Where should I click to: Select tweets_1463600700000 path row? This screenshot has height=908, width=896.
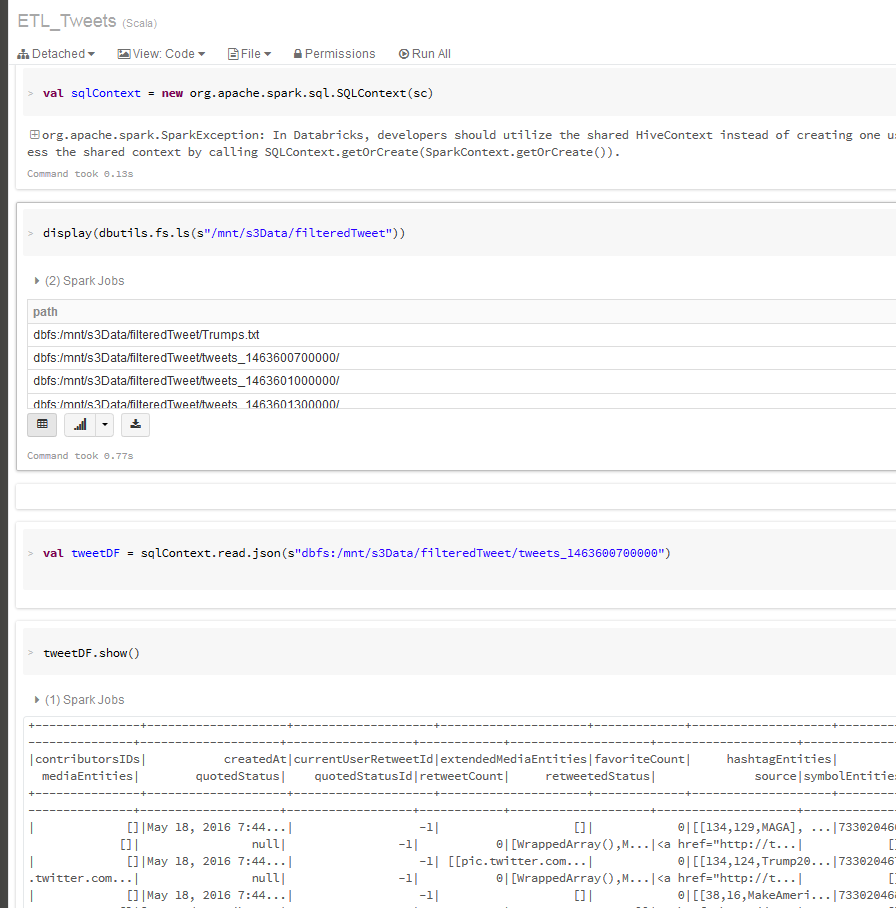(x=462, y=358)
